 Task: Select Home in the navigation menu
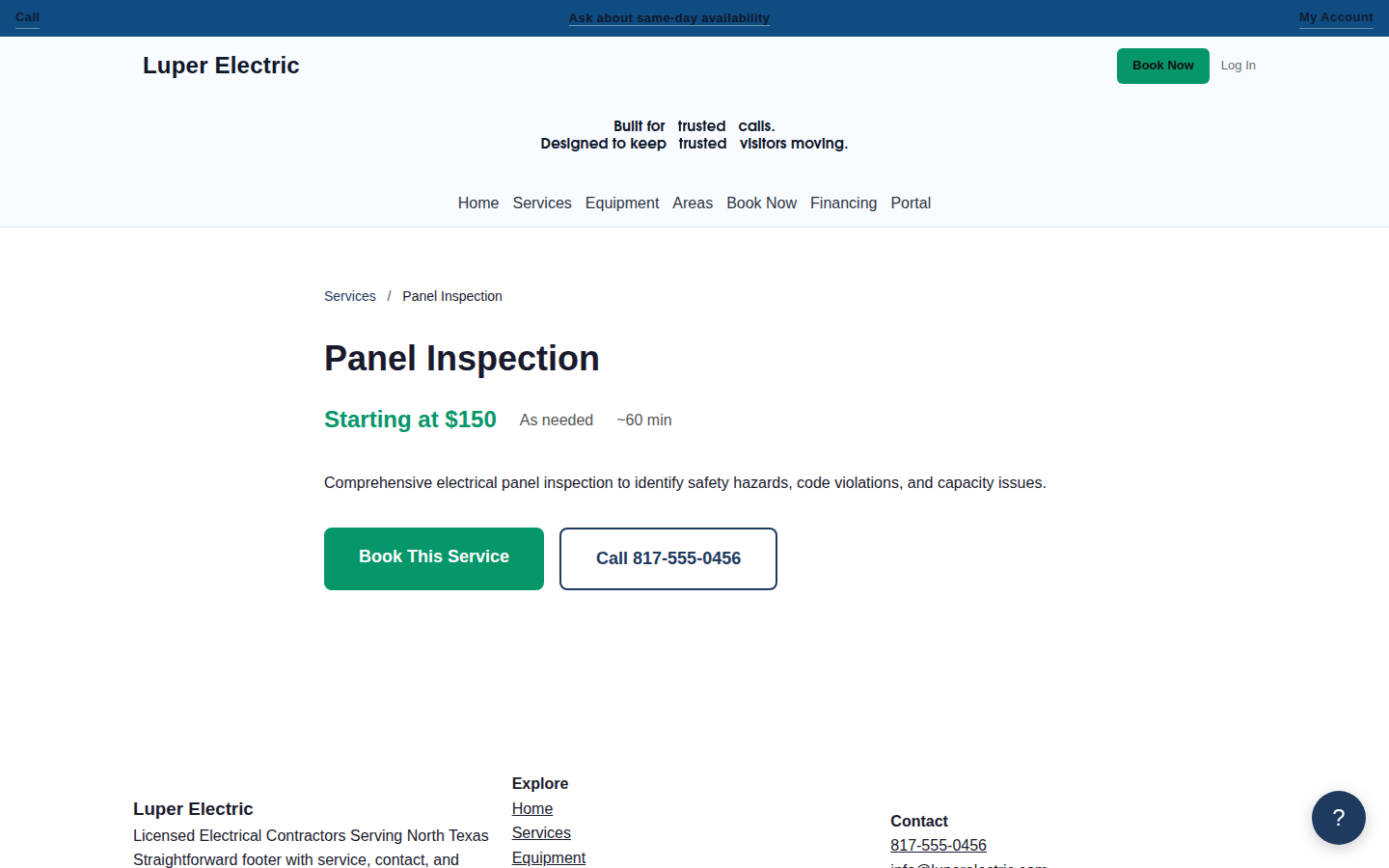477,203
